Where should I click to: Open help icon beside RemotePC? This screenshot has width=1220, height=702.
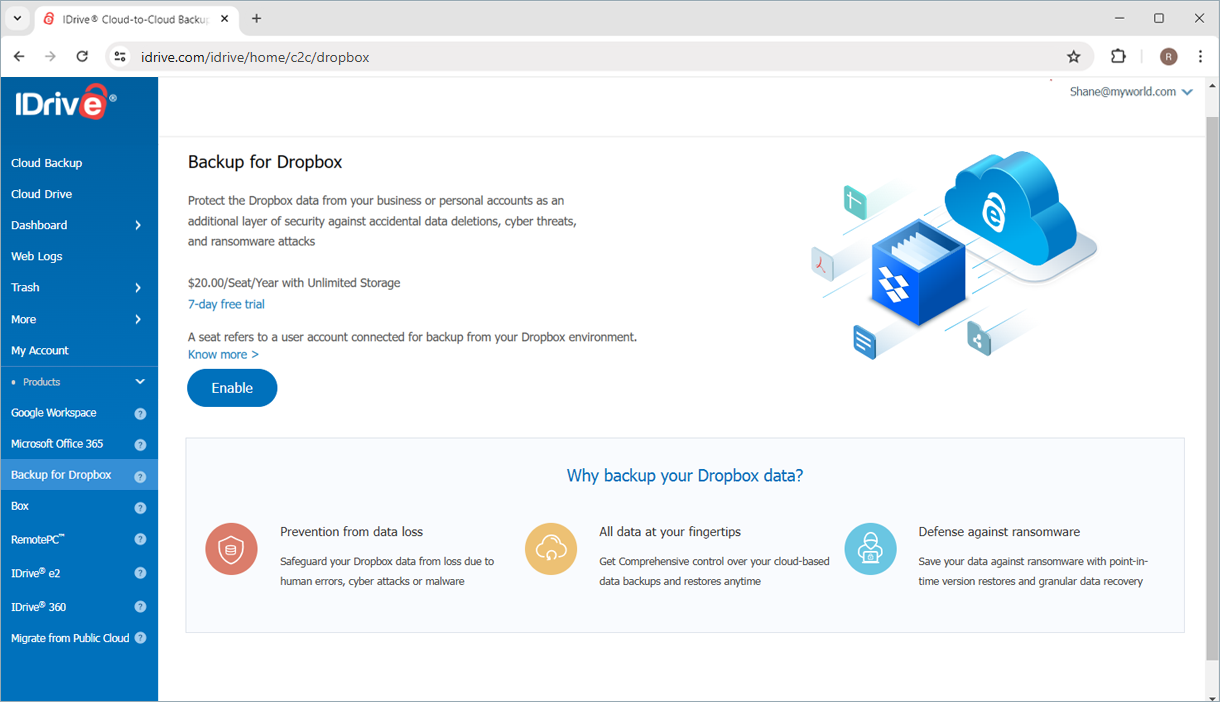[x=140, y=540]
